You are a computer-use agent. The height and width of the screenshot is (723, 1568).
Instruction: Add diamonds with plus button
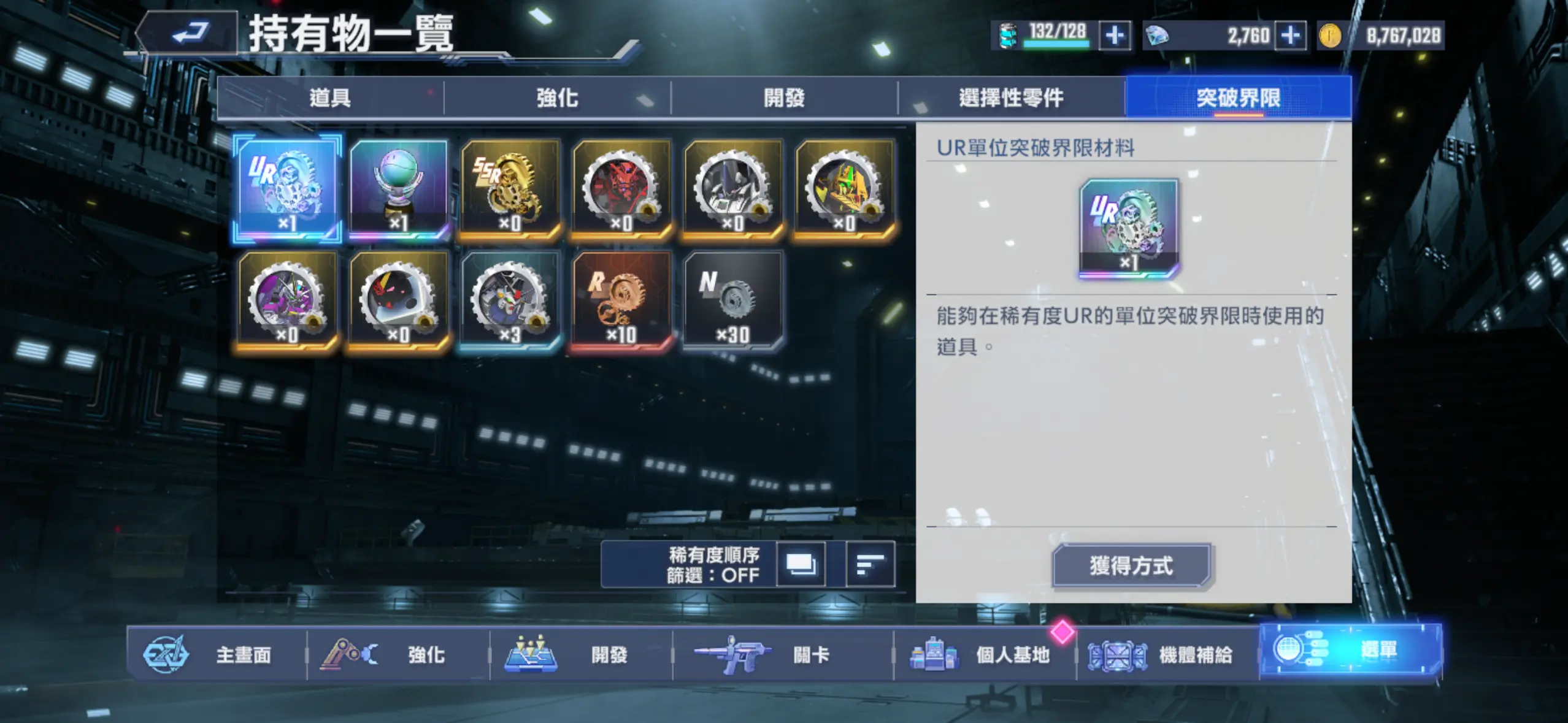(x=1290, y=36)
